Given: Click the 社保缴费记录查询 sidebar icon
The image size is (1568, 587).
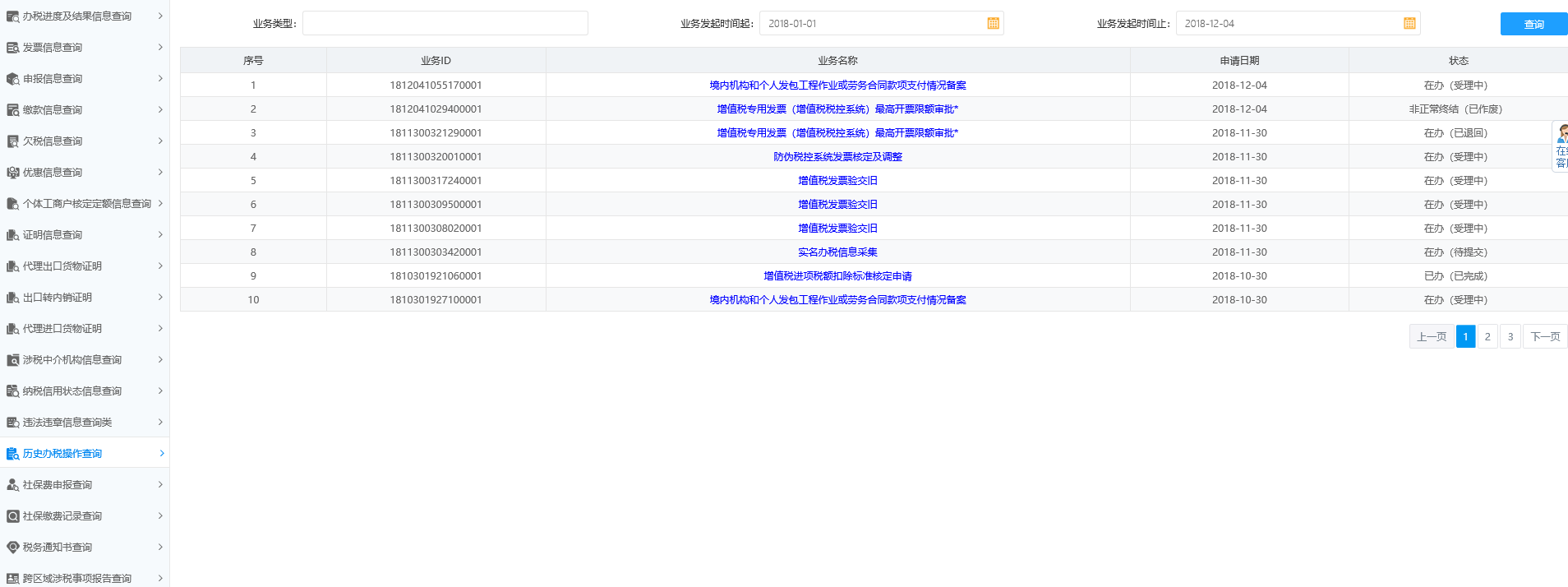Looking at the screenshot, I should click(12, 516).
